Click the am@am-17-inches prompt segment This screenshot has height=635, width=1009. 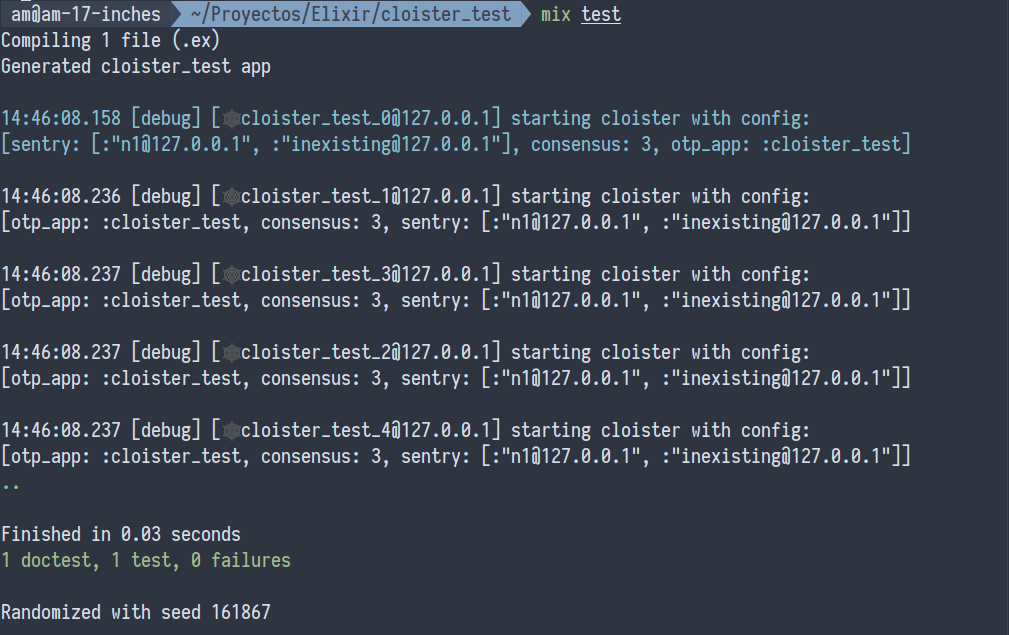[x=86, y=15]
